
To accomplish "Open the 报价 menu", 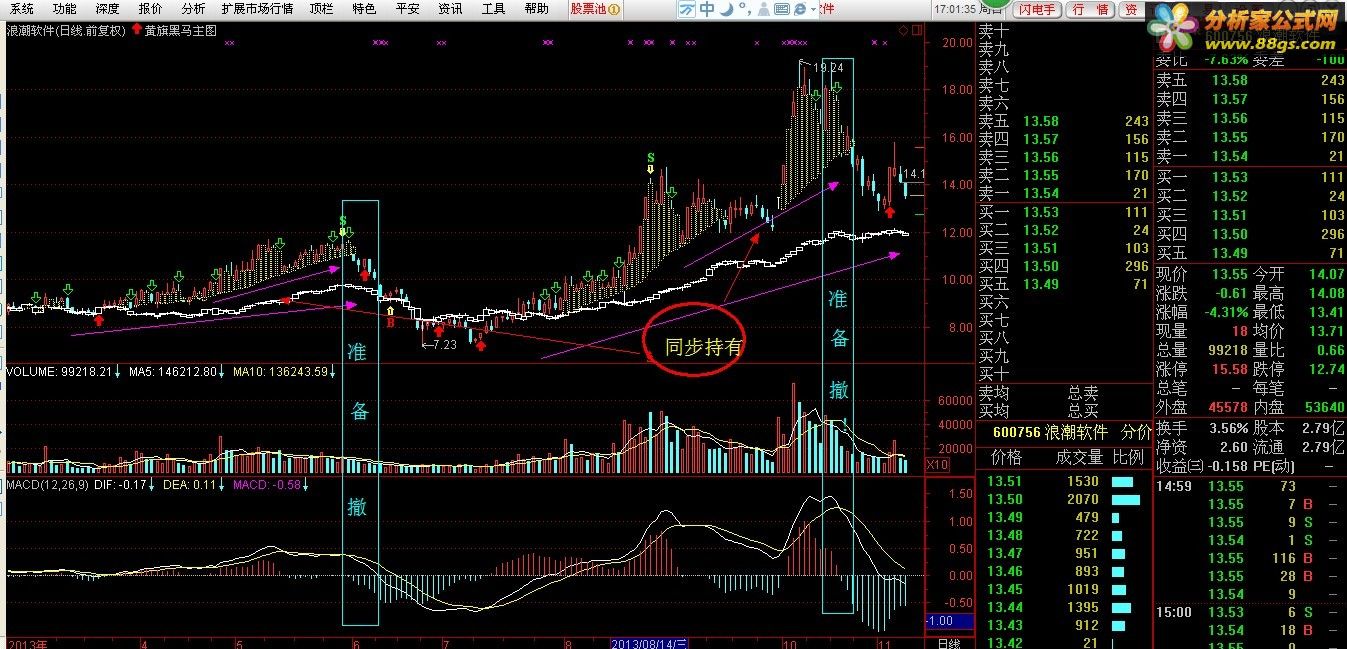I will (x=150, y=9).
